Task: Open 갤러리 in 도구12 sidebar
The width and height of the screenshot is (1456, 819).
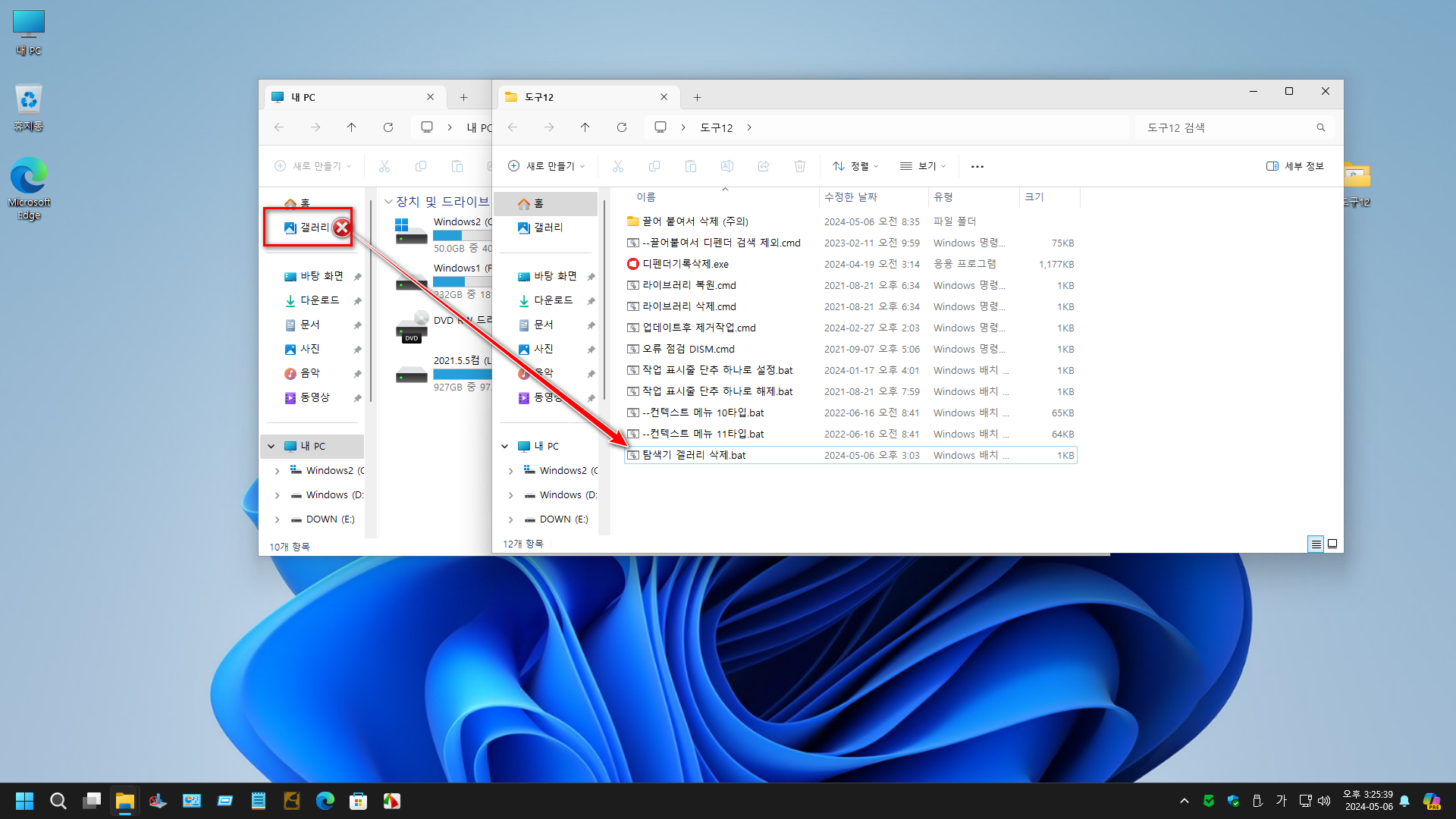Action: (x=546, y=227)
